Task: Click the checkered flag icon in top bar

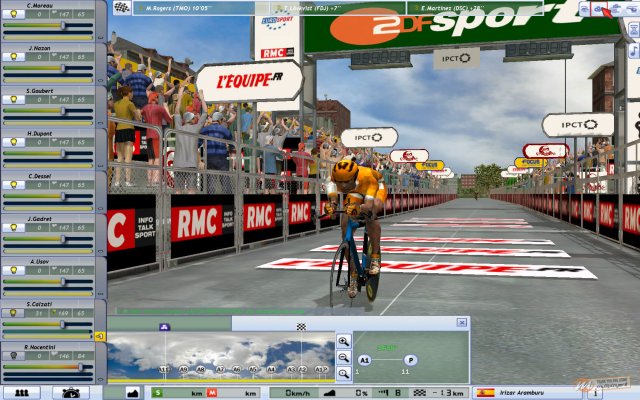Action: (122, 8)
